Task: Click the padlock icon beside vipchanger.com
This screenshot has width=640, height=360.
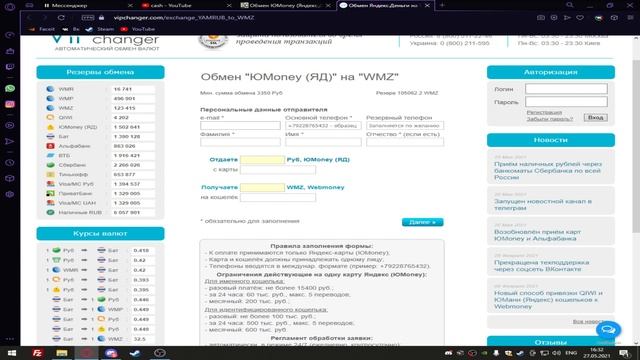Action: click(102, 18)
